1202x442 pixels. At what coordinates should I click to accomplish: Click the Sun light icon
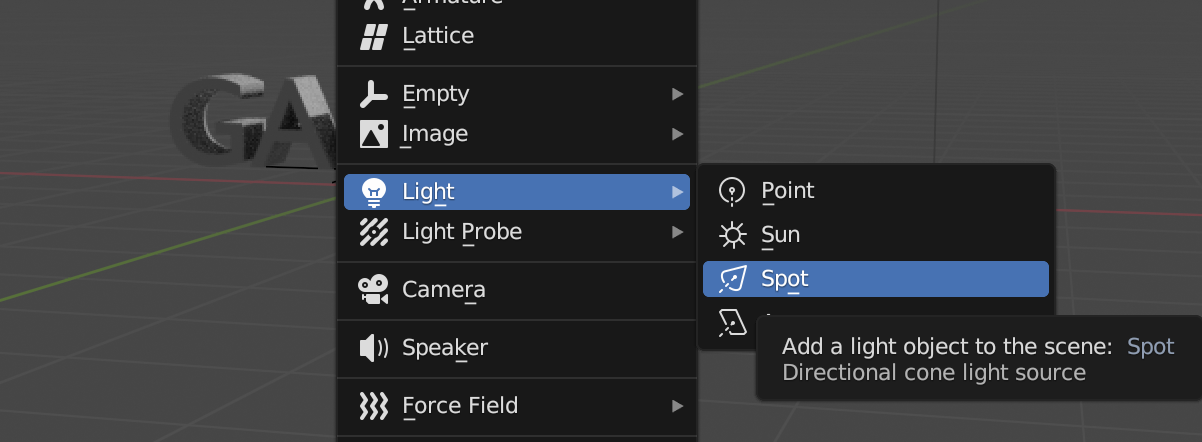pos(733,235)
